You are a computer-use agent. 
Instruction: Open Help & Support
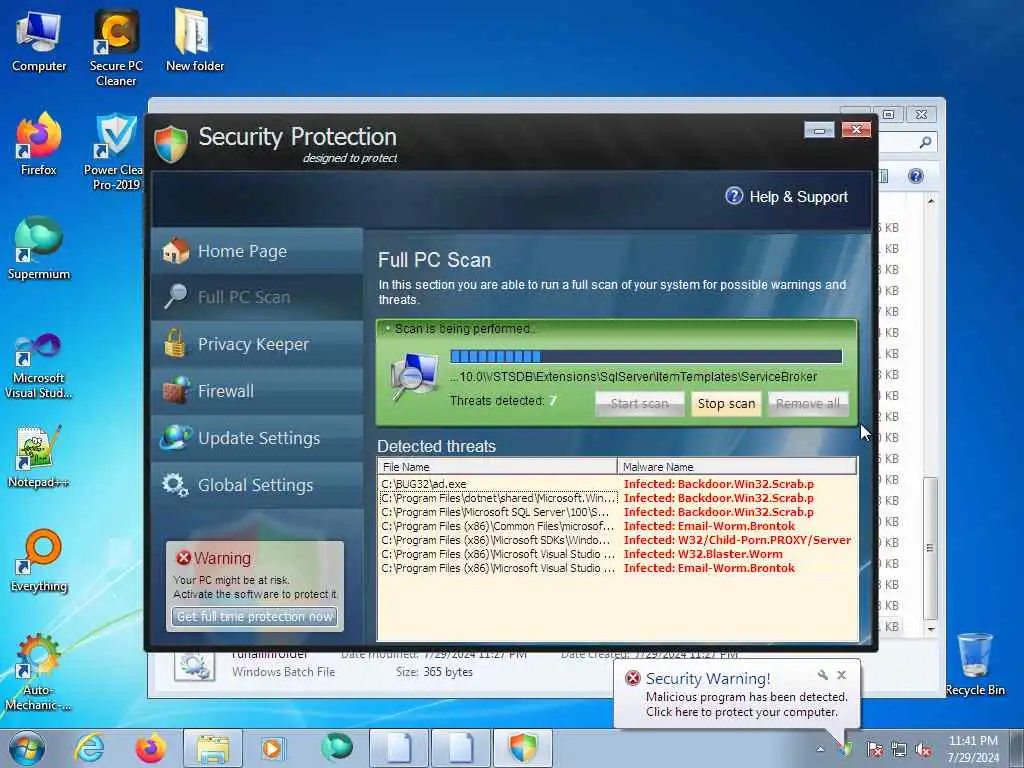point(786,197)
